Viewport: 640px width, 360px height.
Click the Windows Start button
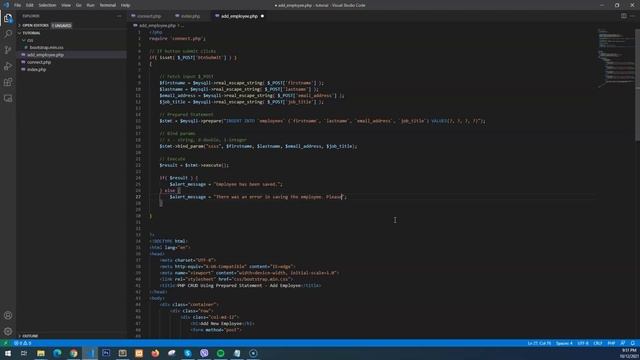point(8,353)
